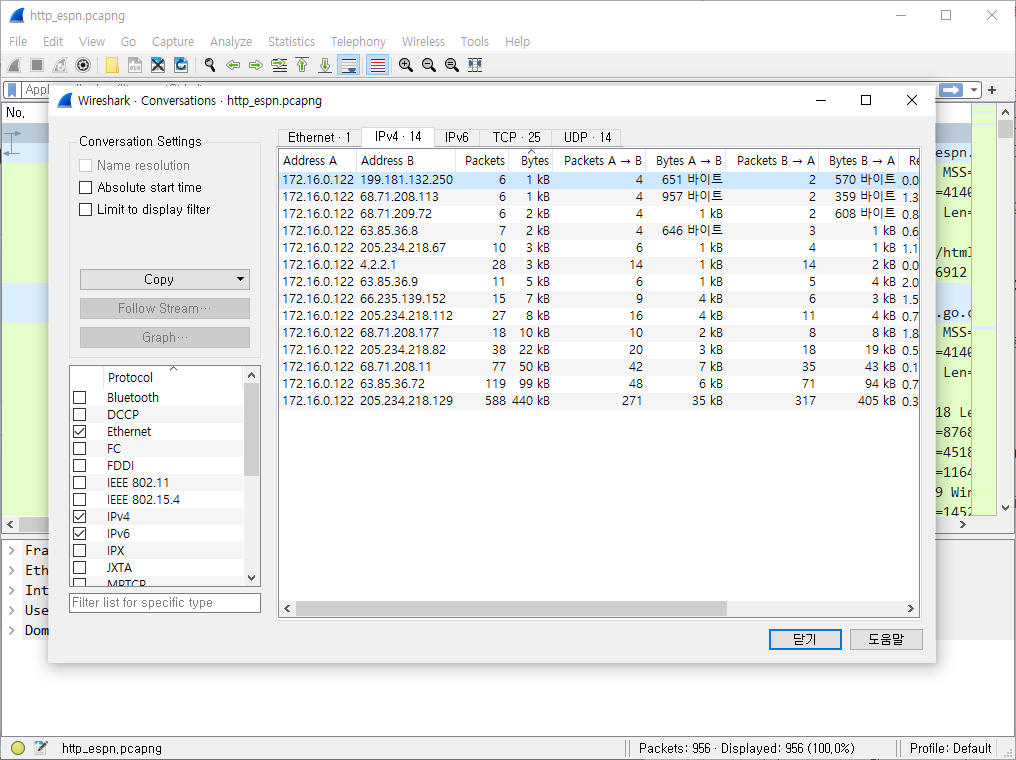
Task: Check the FDDI protocol checkbox
Action: 80,465
